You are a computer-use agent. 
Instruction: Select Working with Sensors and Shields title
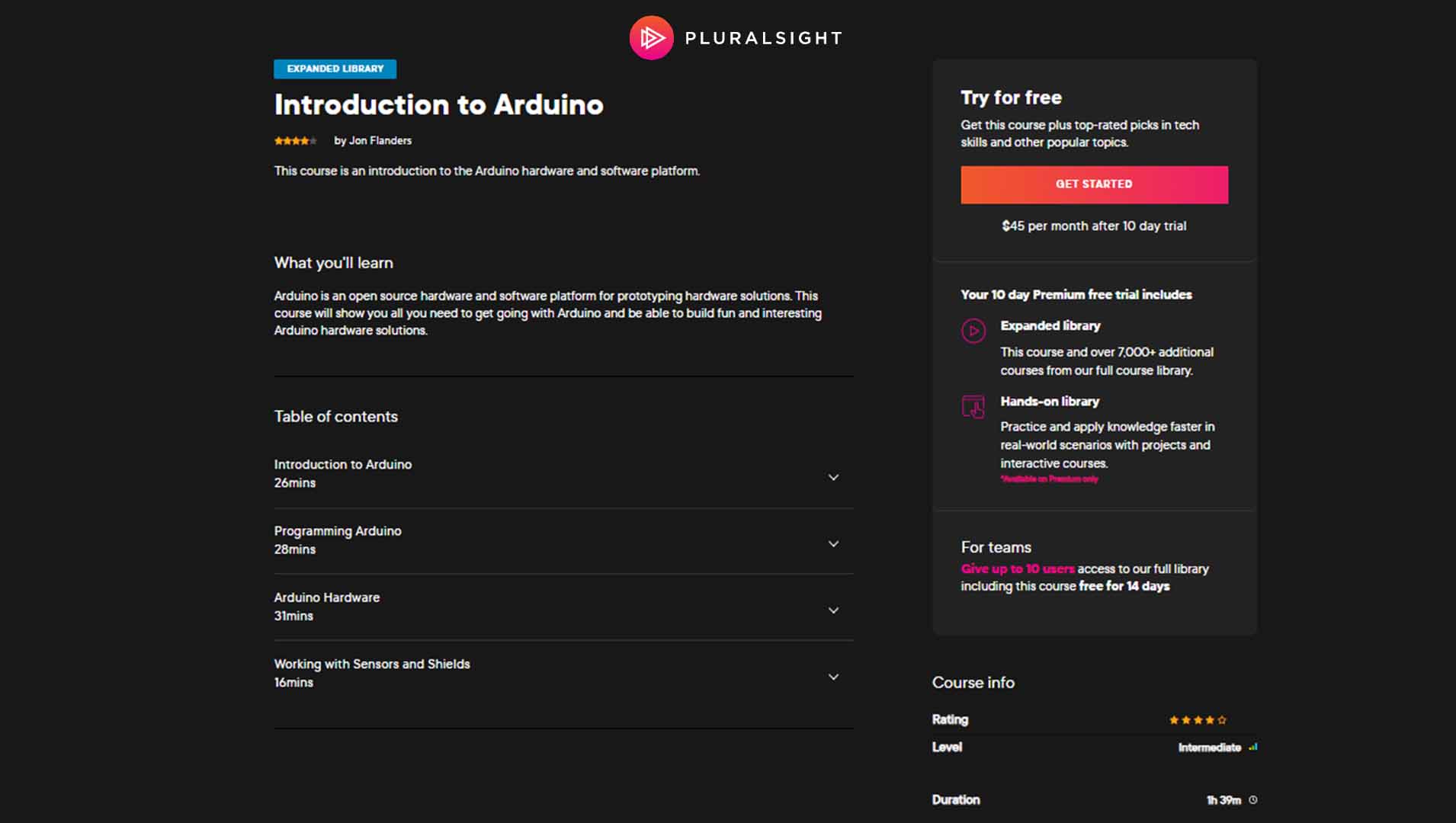tap(372, 664)
